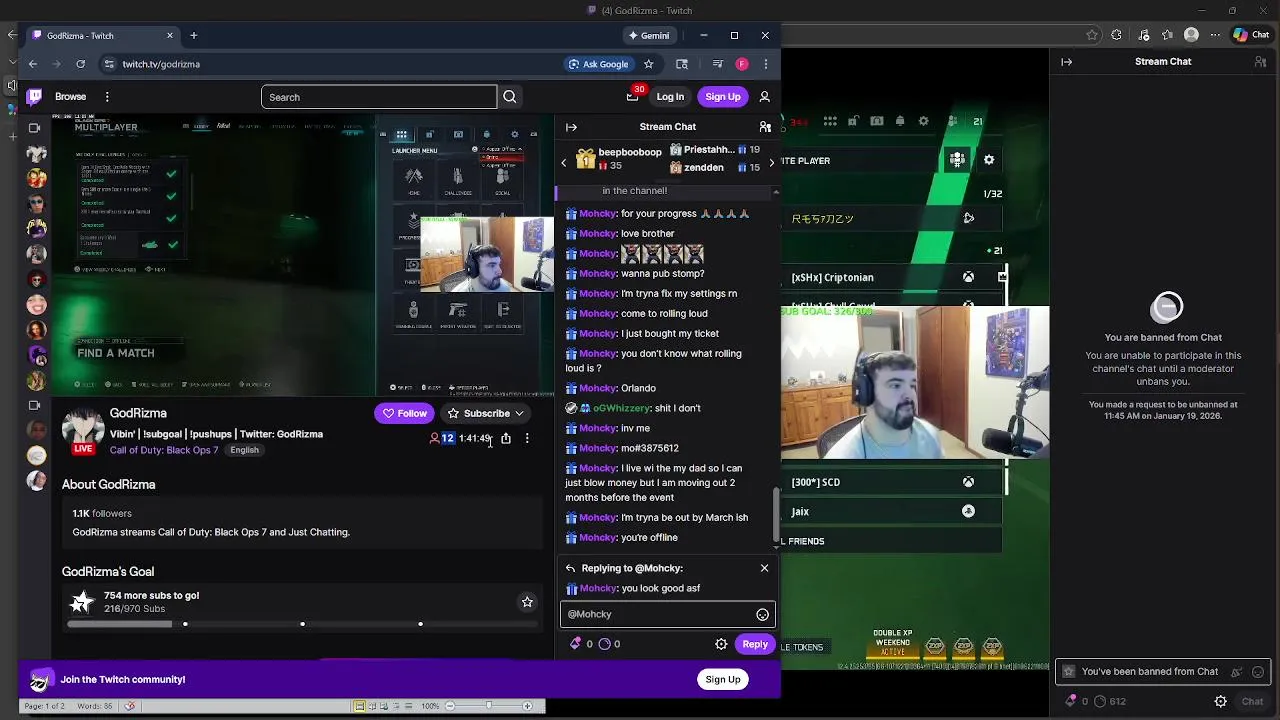Open Twitch notifications inbox showing 30
This screenshot has height=720, width=1280.
coord(633,97)
